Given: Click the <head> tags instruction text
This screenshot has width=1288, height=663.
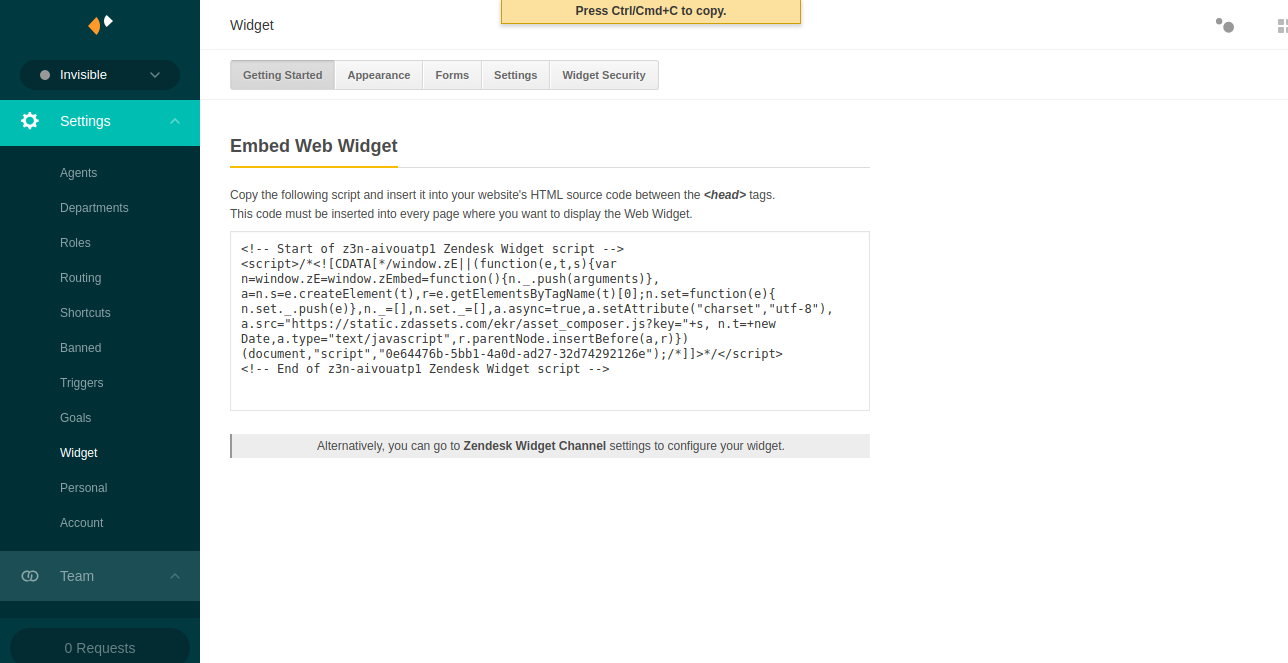Looking at the screenshot, I should coord(502,195).
